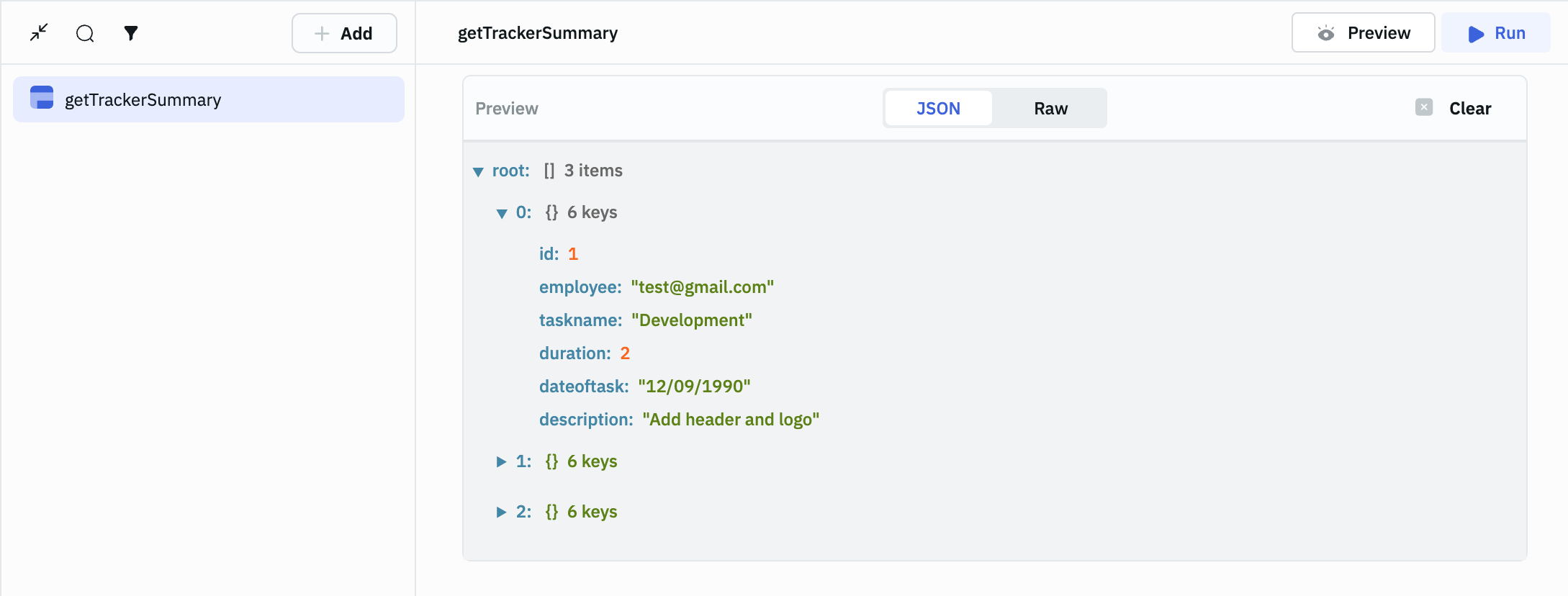Collapse the root array node
This screenshot has width=1568, height=596.
pyautogui.click(x=478, y=171)
